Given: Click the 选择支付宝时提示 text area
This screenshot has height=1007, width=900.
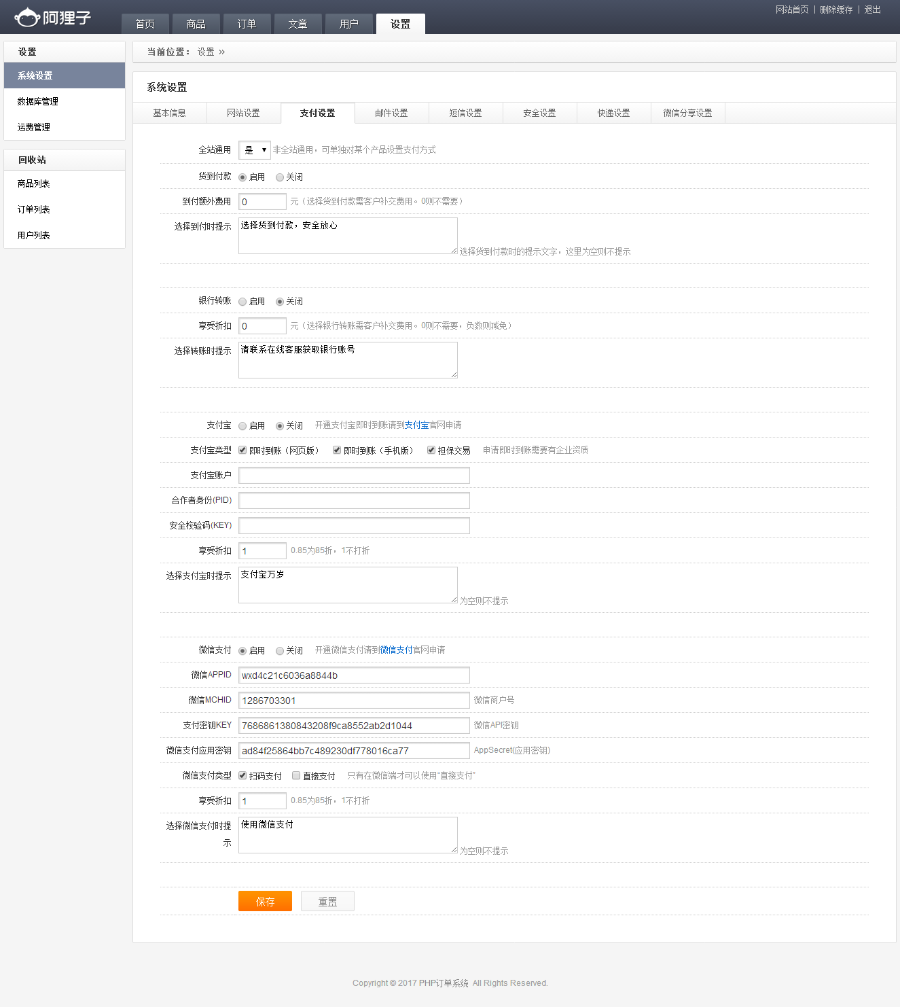Looking at the screenshot, I should [x=348, y=585].
